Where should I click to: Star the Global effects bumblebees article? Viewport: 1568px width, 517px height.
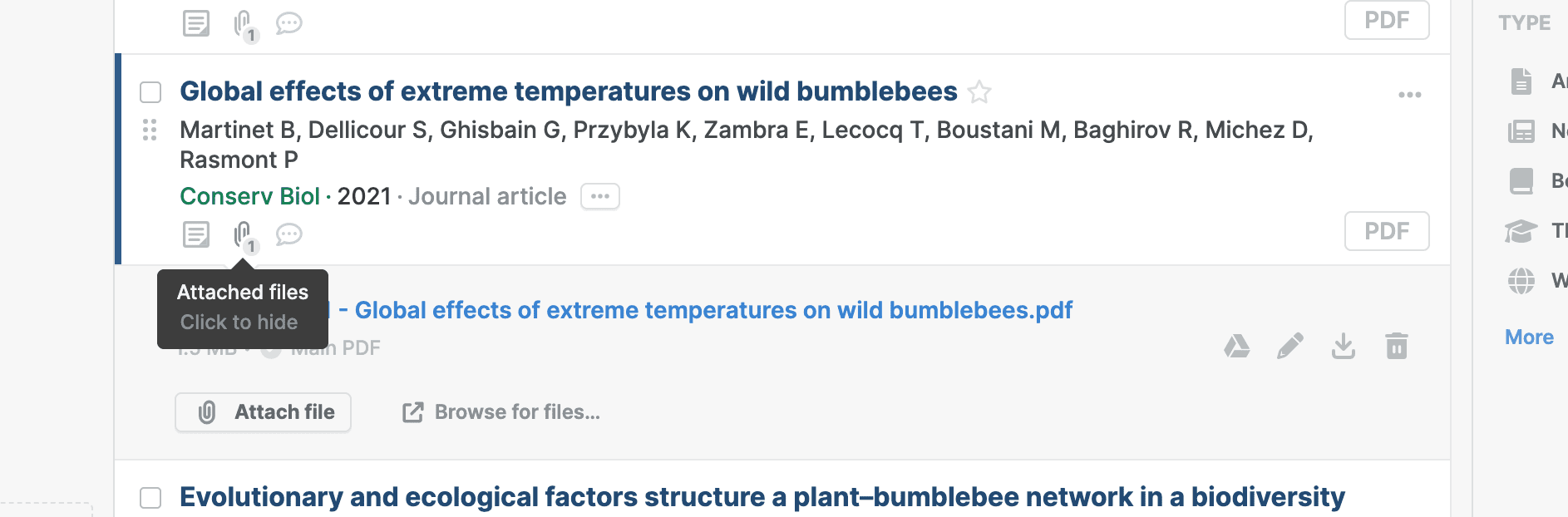980,91
